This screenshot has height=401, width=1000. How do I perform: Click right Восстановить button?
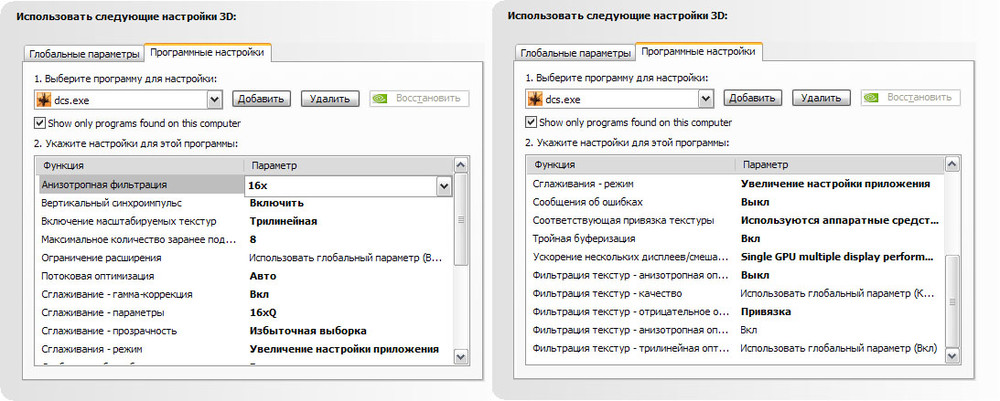click(x=910, y=98)
